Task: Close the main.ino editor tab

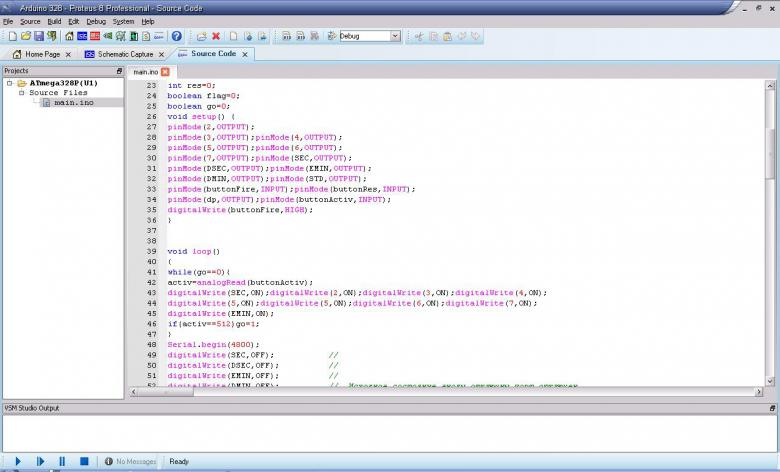Action: pyautogui.click(x=165, y=72)
